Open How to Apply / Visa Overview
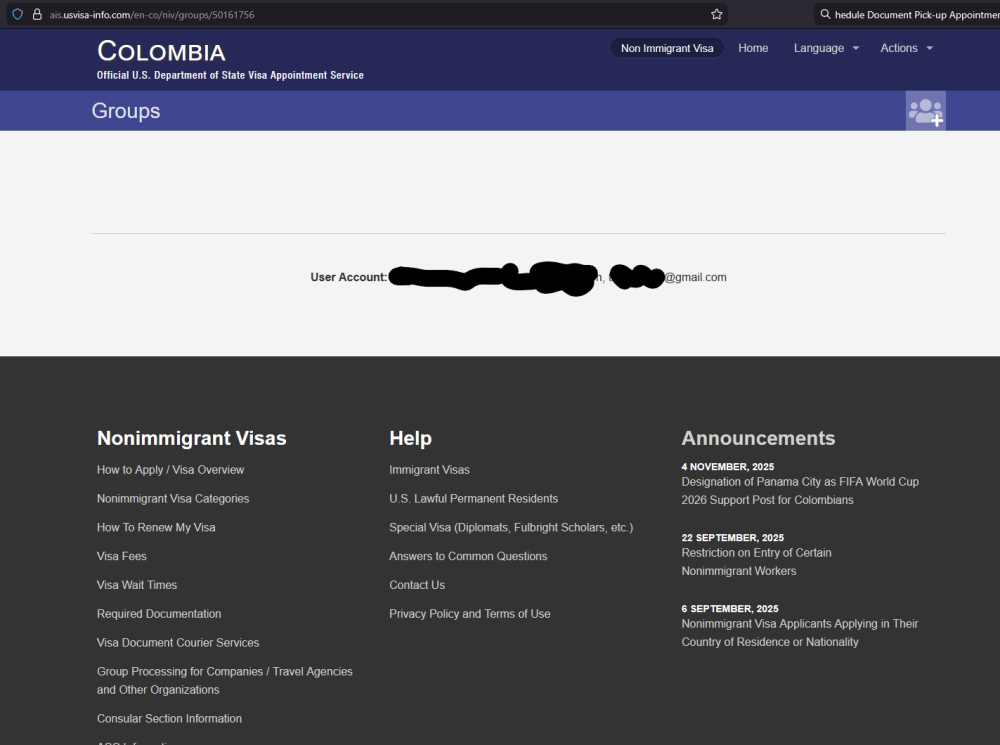Screen dimensions: 1000x745 pyautogui.click(x=170, y=469)
